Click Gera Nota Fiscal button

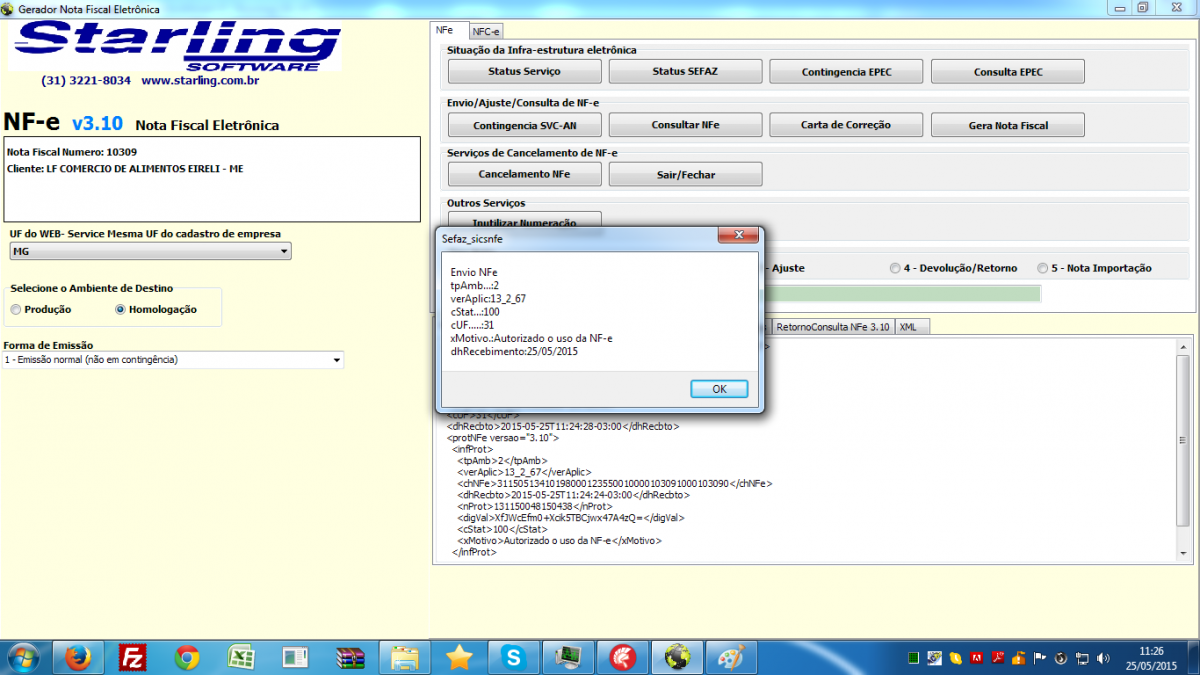pos(1007,125)
